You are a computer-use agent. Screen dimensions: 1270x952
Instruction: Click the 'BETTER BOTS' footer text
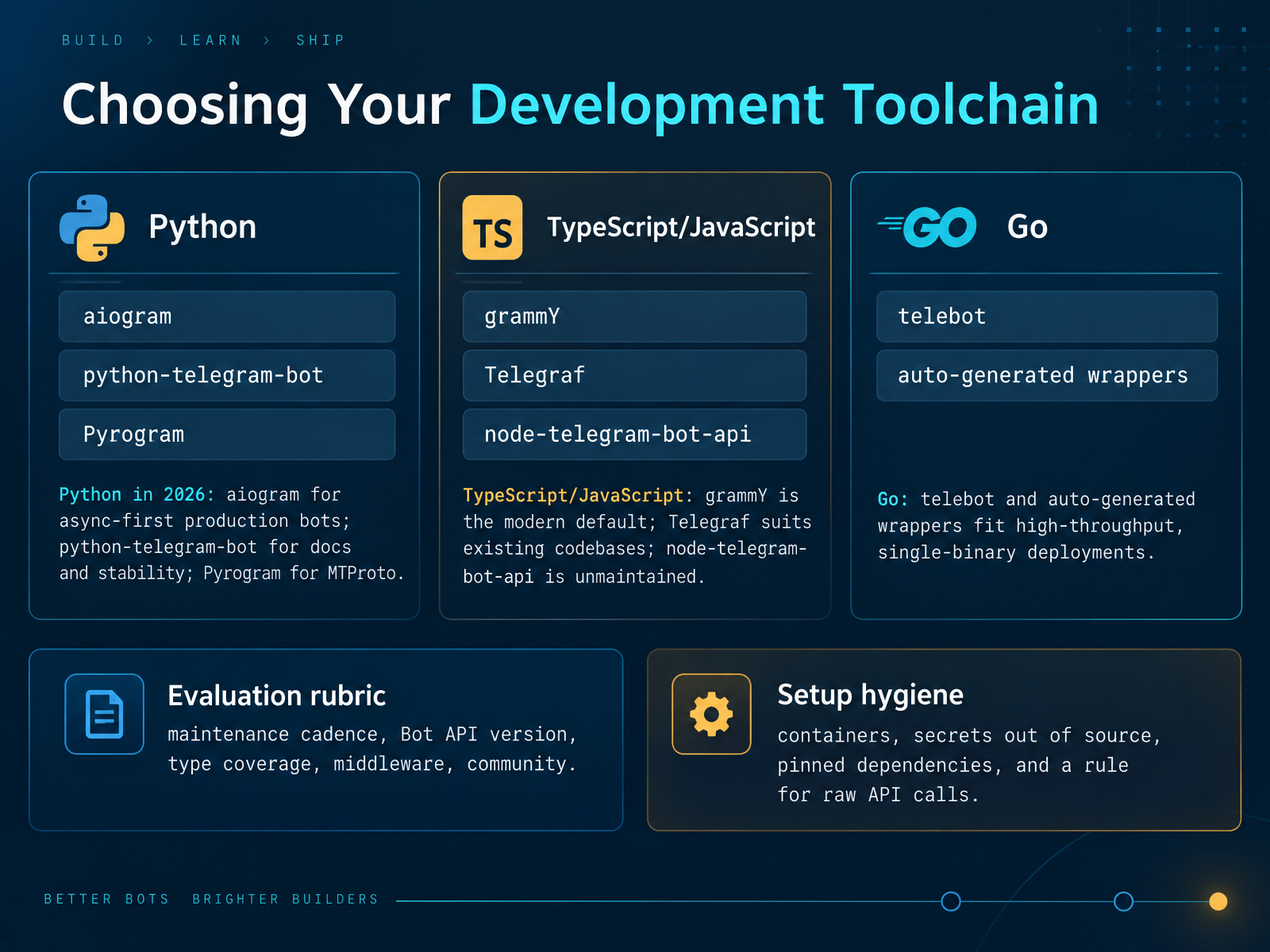[x=106, y=899]
